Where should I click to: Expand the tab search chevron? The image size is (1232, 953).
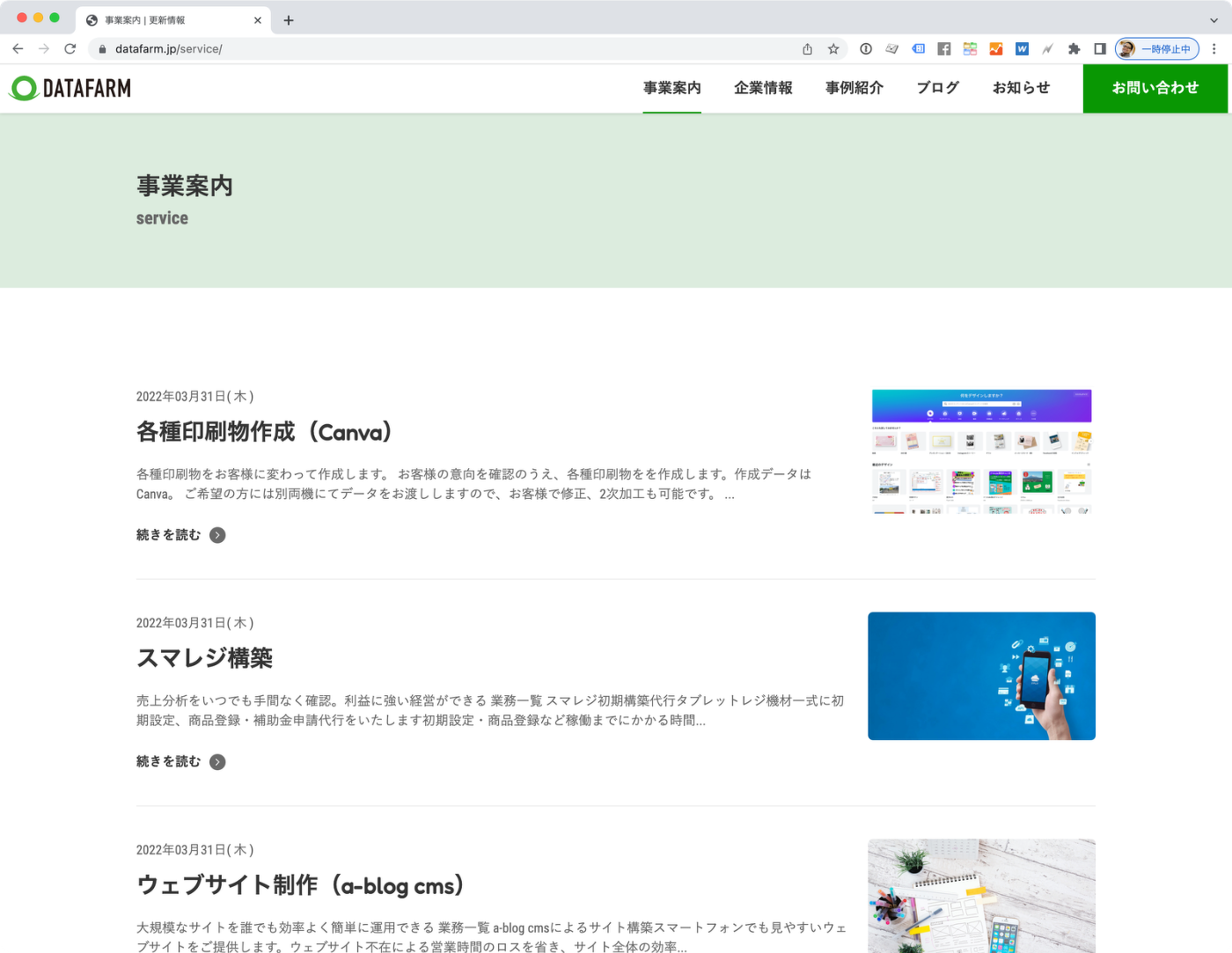click(x=1214, y=20)
